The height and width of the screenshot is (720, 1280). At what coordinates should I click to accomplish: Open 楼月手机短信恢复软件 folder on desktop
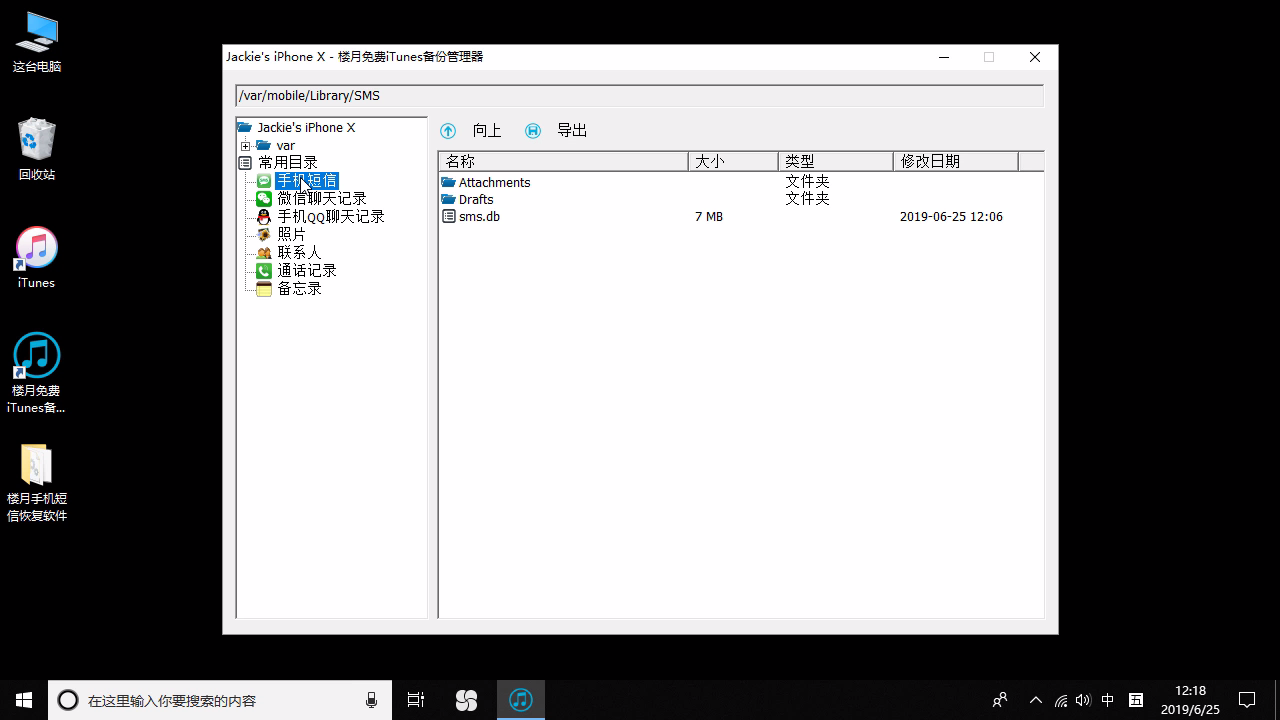click(x=37, y=483)
